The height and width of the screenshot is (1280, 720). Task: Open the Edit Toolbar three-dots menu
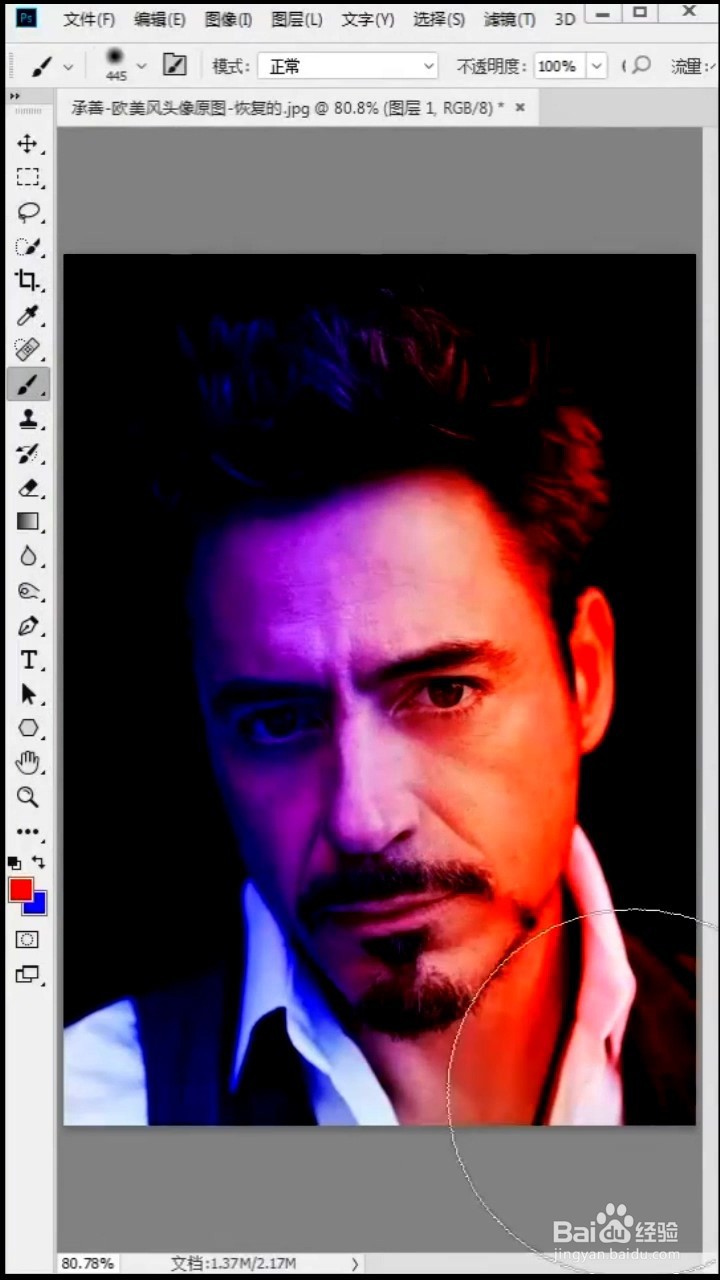point(28,831)
